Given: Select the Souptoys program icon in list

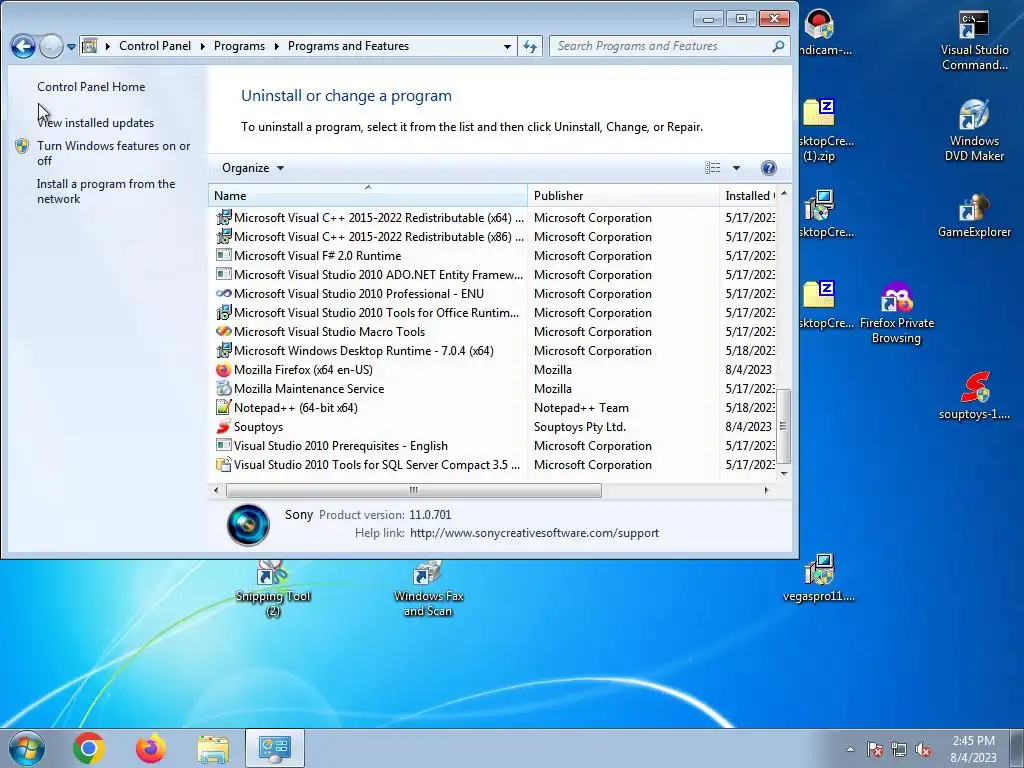Looking at the screenshot, I should (223, 426).
